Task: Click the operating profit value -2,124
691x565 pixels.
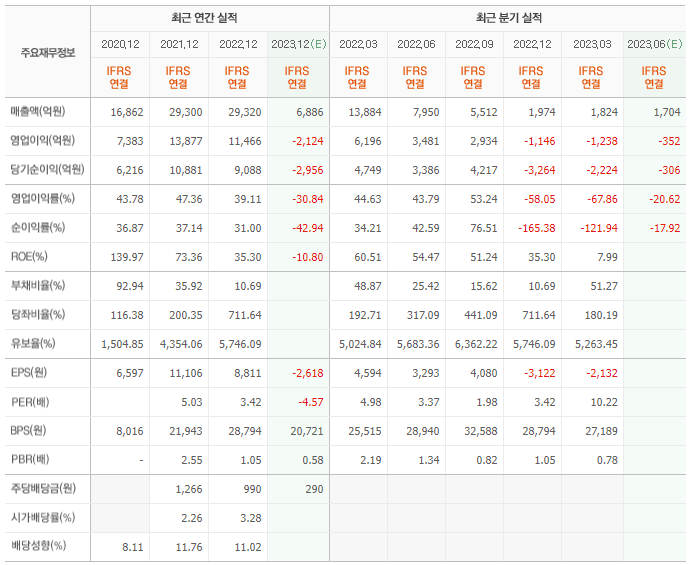Action: [x=308, y=141]
